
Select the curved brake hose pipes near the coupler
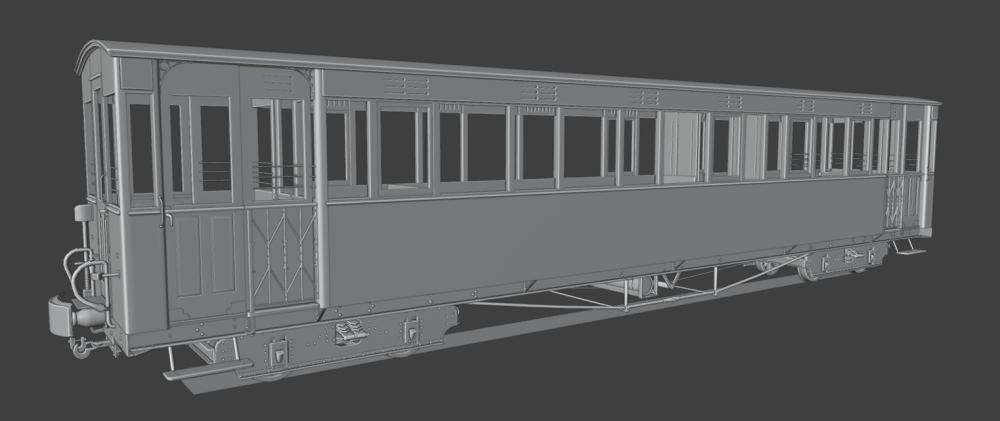click(x=75, y=270)
